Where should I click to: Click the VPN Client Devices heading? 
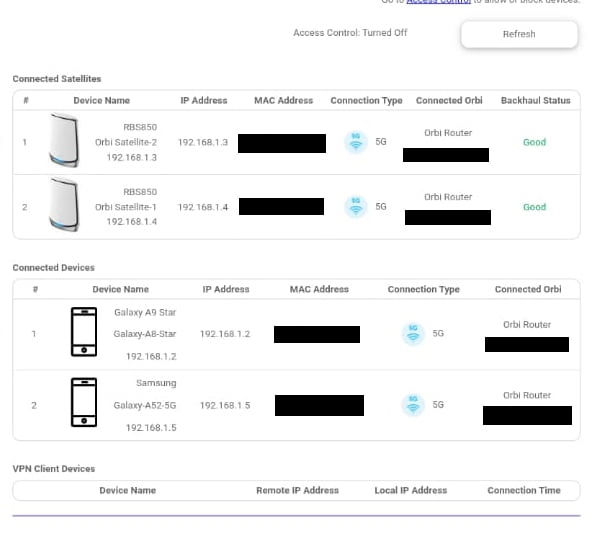pos(54,469)
